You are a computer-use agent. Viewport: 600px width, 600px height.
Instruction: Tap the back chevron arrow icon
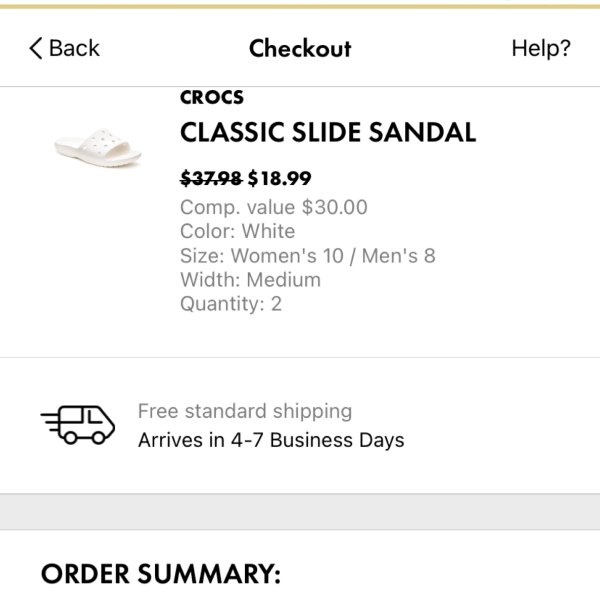point(36,48)
